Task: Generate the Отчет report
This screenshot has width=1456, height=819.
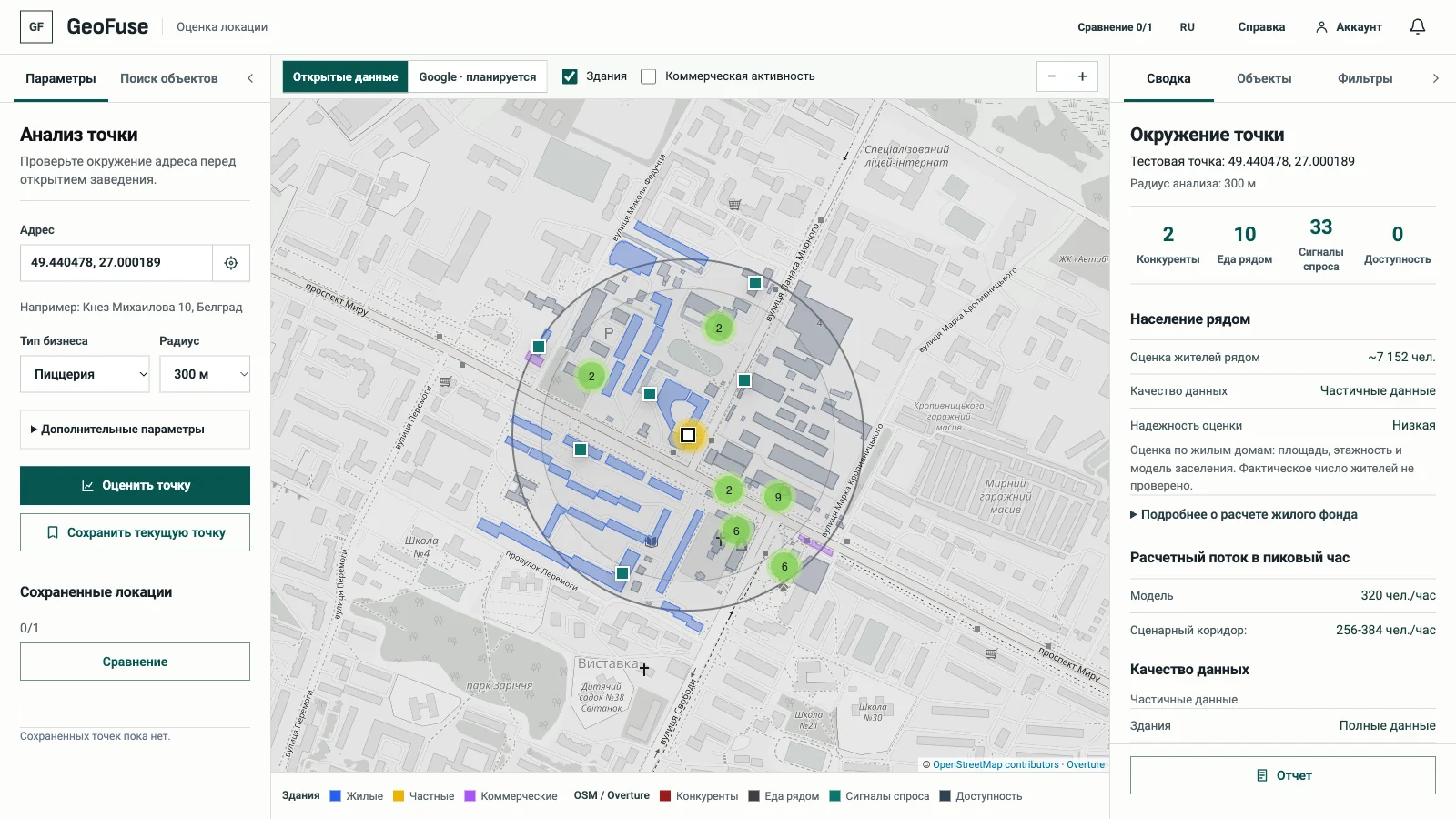Action: 1283,775
